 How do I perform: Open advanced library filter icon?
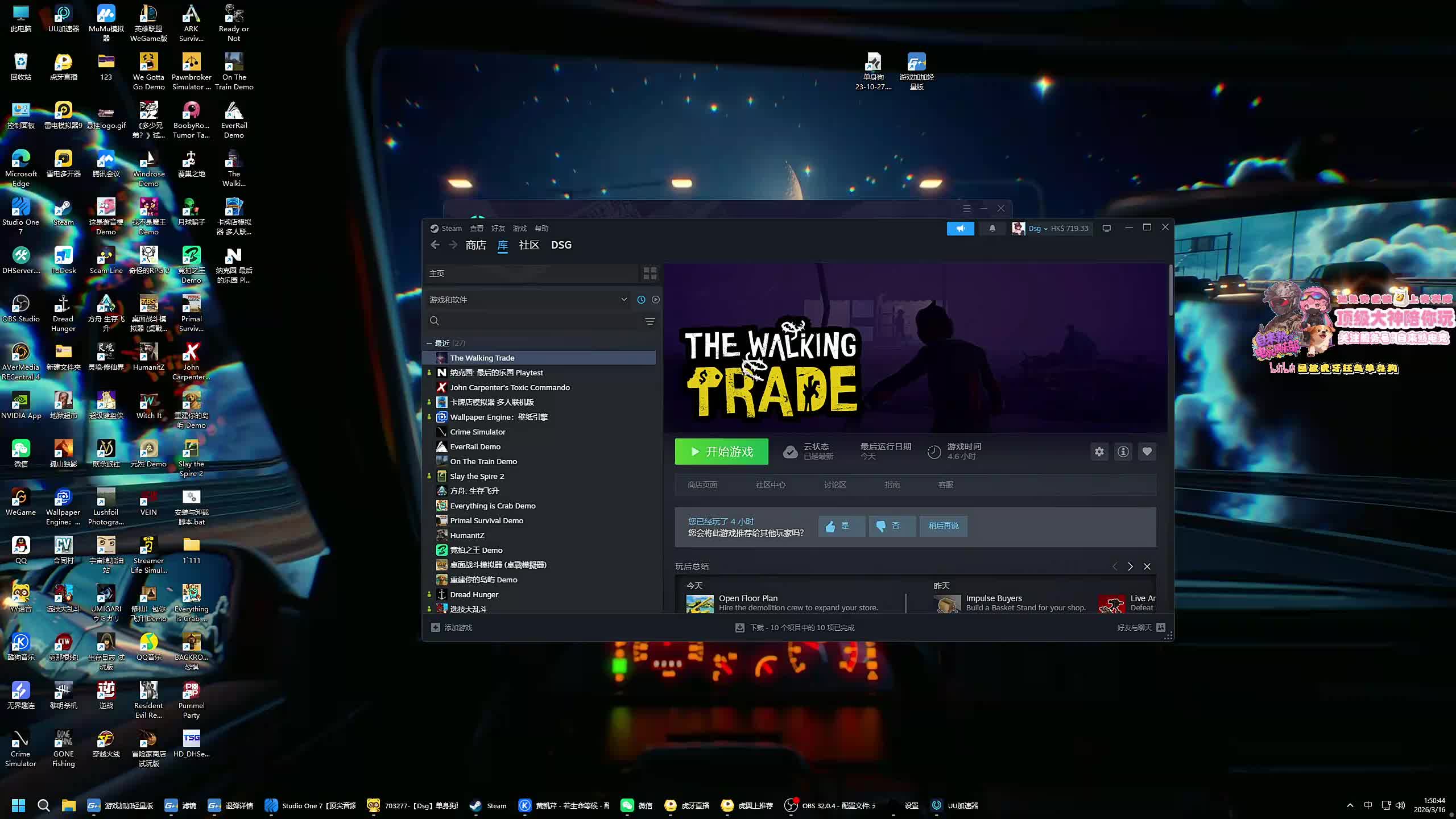point(650,321)
